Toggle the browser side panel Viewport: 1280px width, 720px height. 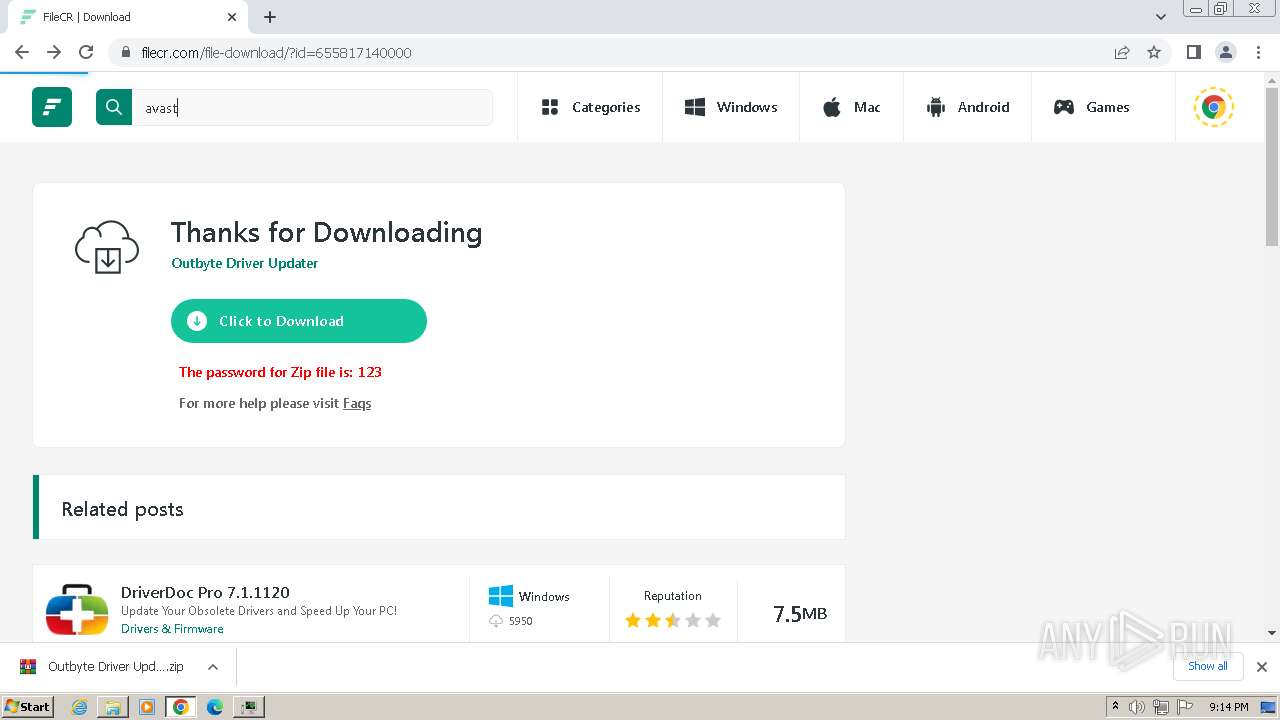(1193, 52)
